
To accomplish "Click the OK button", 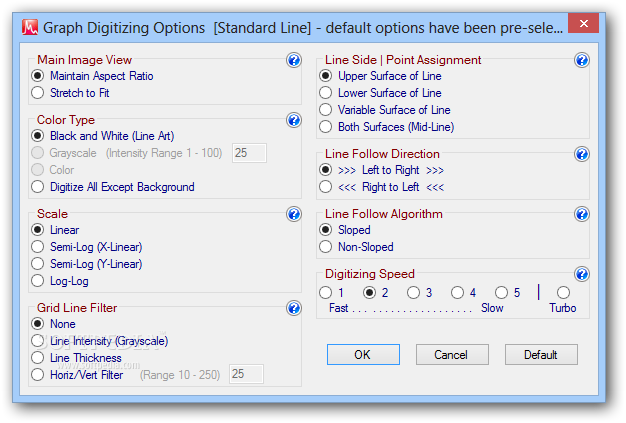I will [363, 354].
